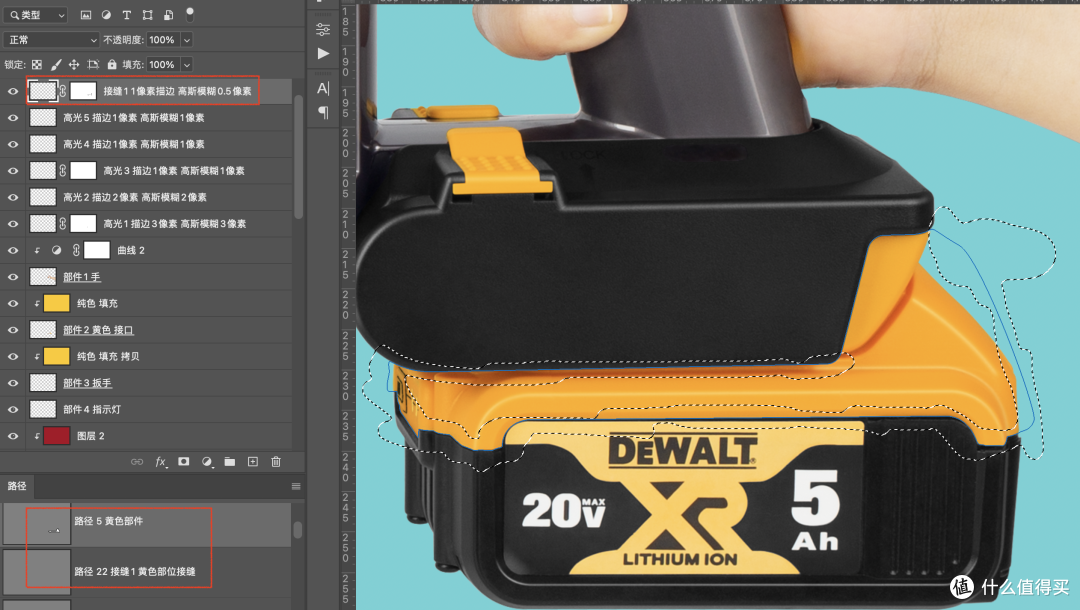Select path 路径 5 黄色部件
The width and height of the screenshot is (1080, 610).
(x=147, y=523)
